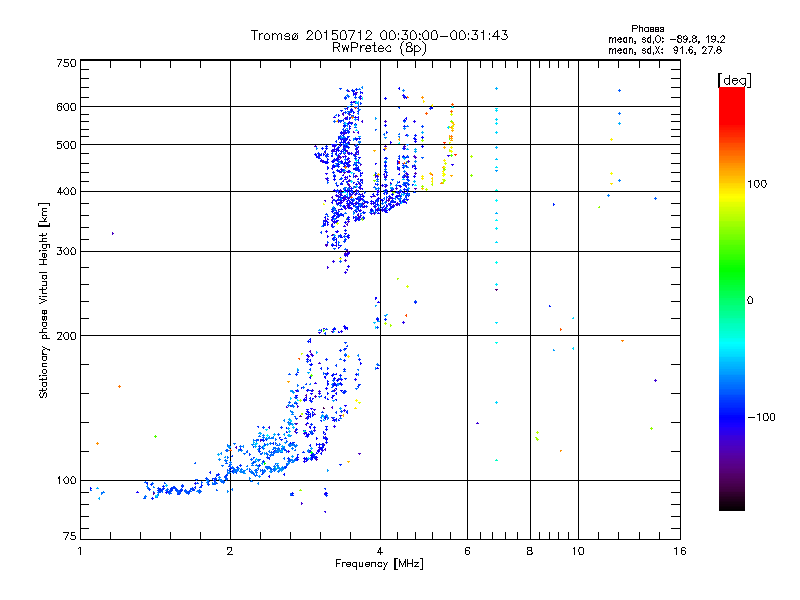Click the colorbar tick label "0"
The height and width of the screenshot is (600, 800).
click(749, 301)
